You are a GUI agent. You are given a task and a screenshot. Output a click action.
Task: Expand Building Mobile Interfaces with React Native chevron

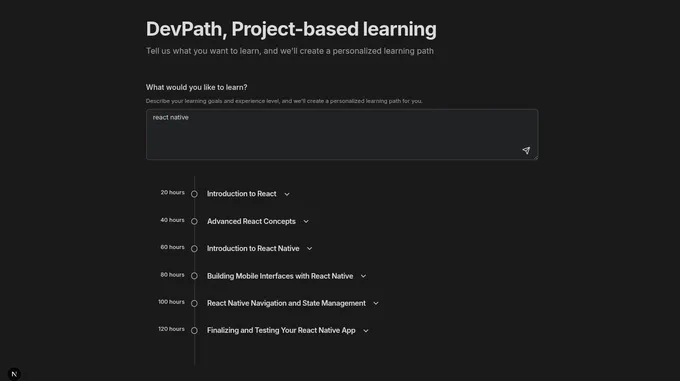pyautogui.click(x=363, y=276)
